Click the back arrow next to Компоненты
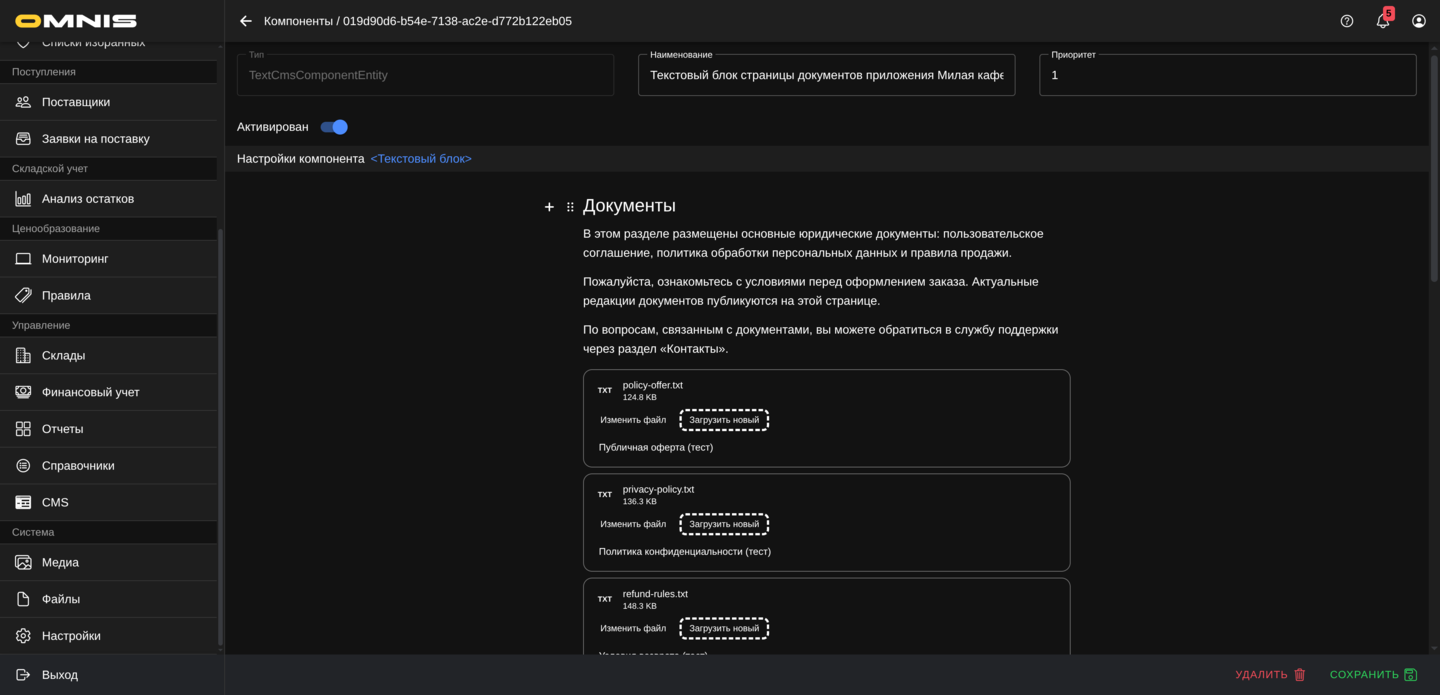Viewport: 1440px width, 695px height. pyautogui.click(x=246, y=21)
